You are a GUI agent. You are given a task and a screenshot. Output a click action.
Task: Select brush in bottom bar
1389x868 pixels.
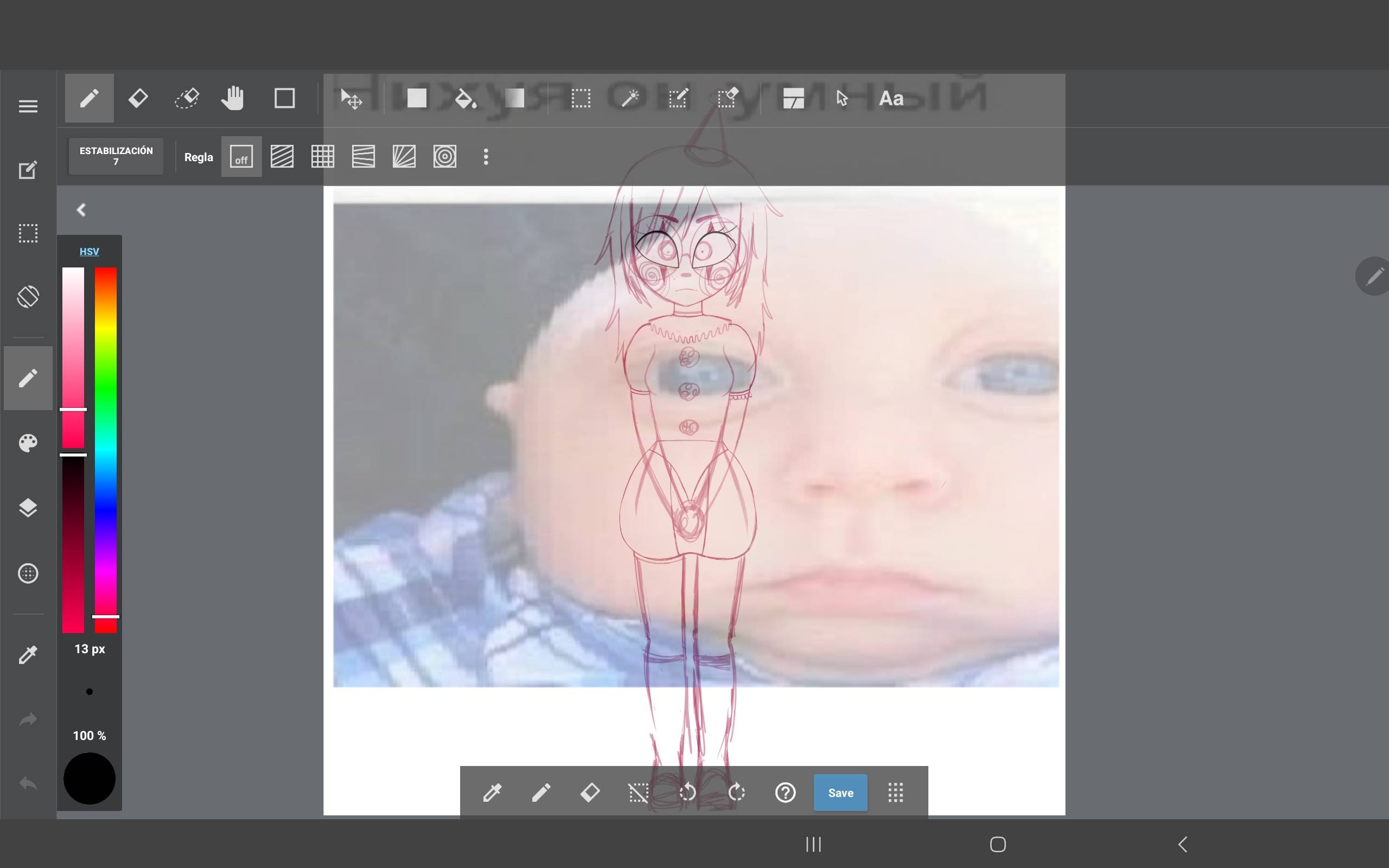pyautogui.click(x=541, y=792)
